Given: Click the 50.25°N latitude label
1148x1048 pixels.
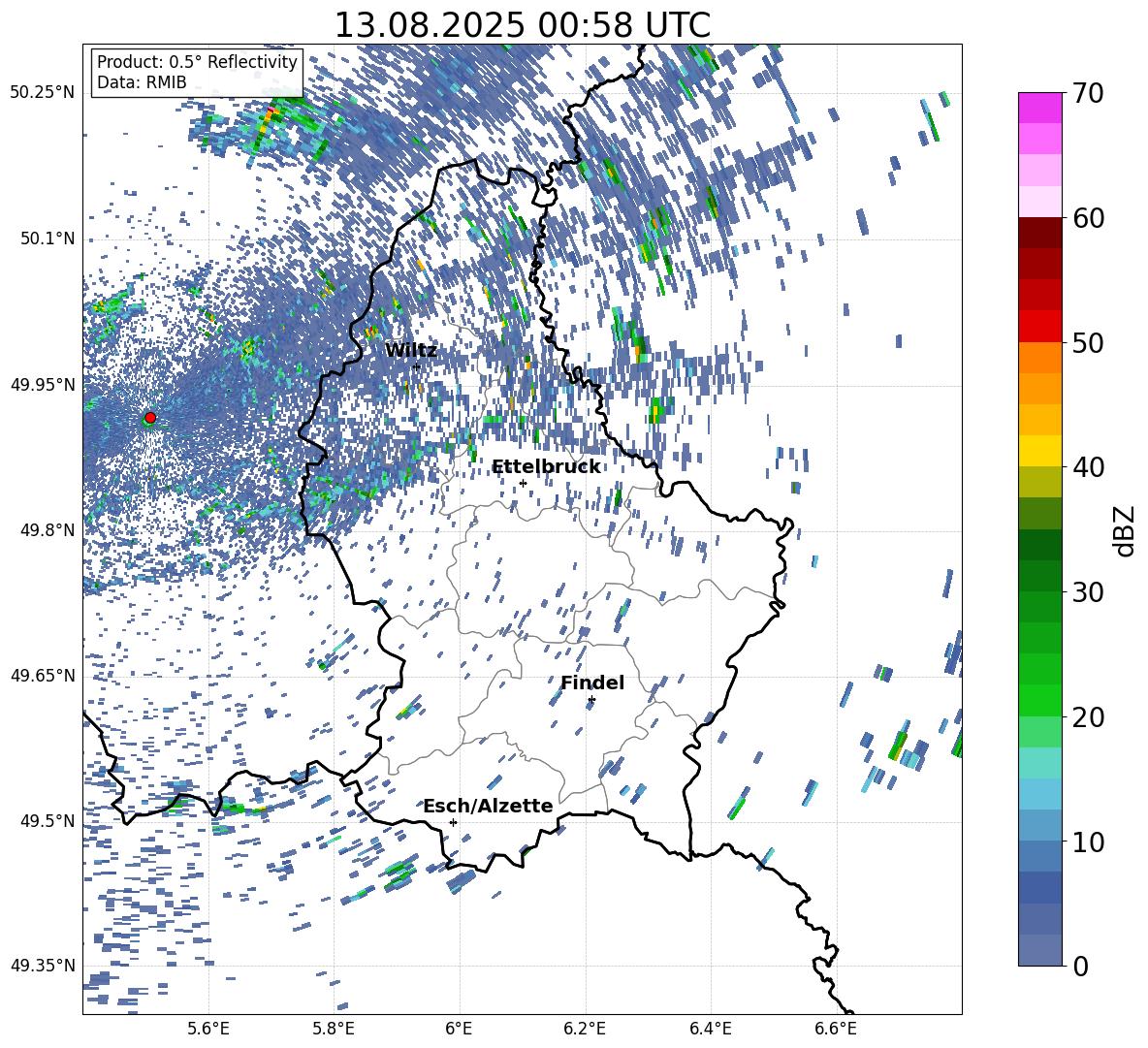Looking at the screenshot, I should coord(43,93).
